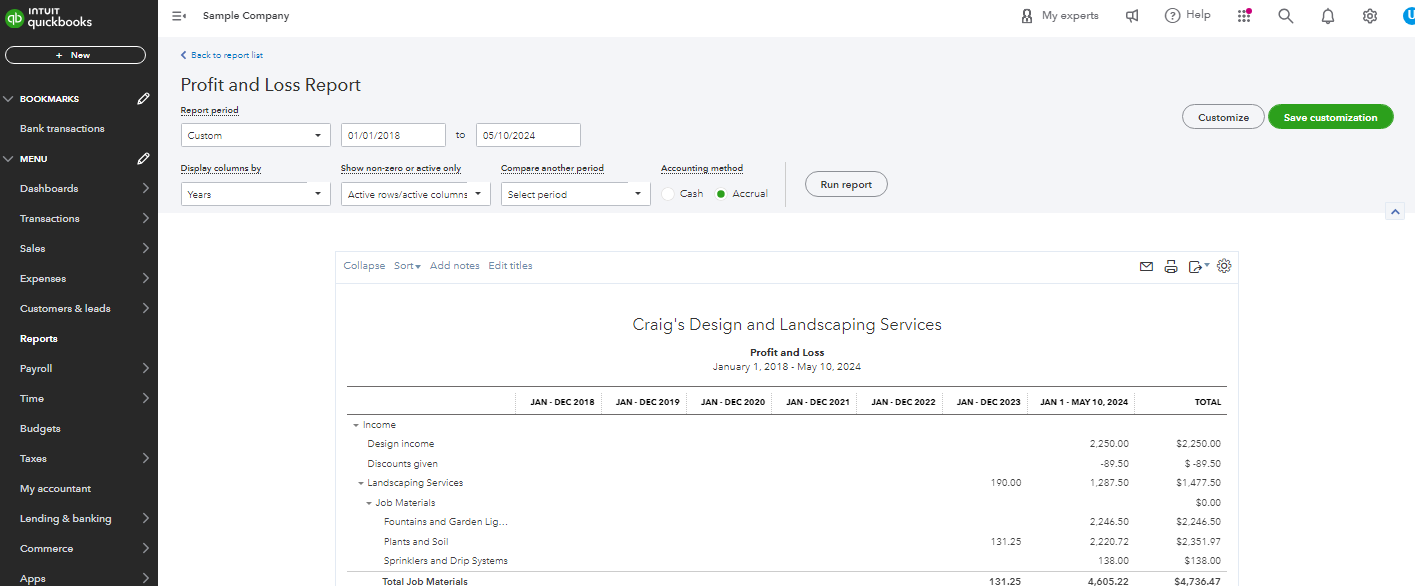Click the end date 05/10/2024 field
This screenshot has height=586, width=1415.
pyautogui.click(x=528, y=135)
